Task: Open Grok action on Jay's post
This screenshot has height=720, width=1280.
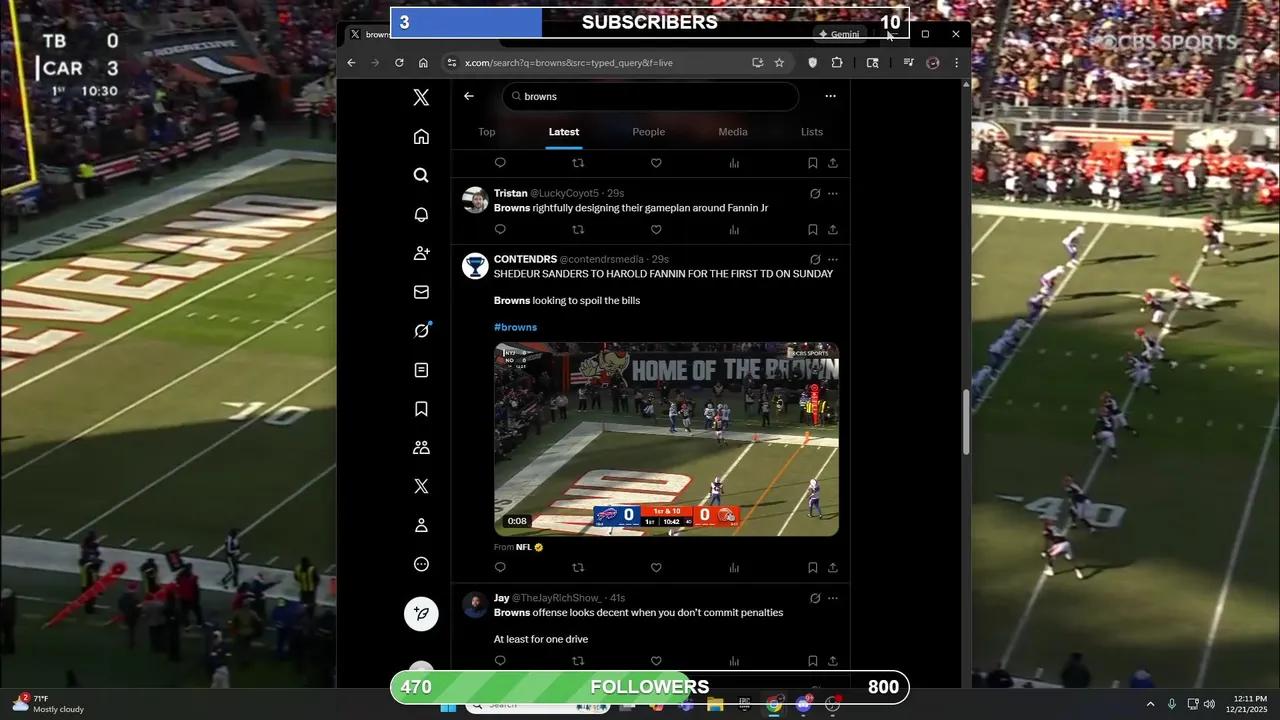Action: (x=815, y=598)
